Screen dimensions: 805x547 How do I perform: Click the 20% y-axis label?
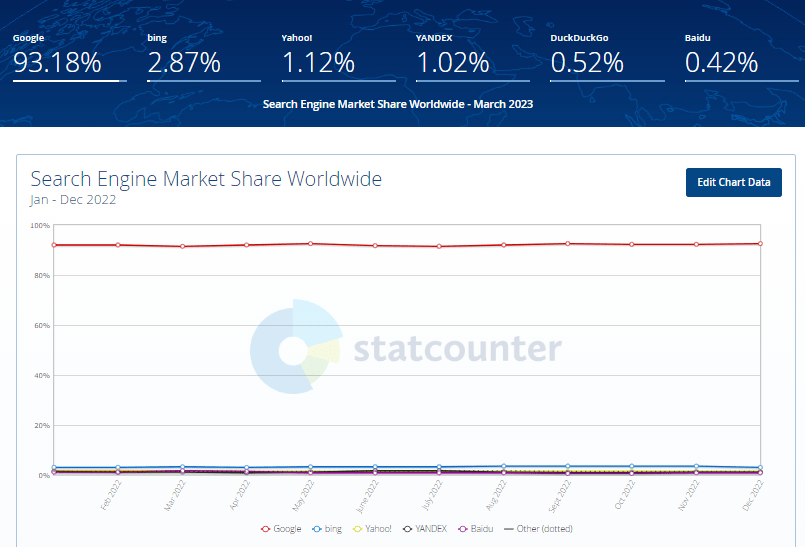pos(42,425)
